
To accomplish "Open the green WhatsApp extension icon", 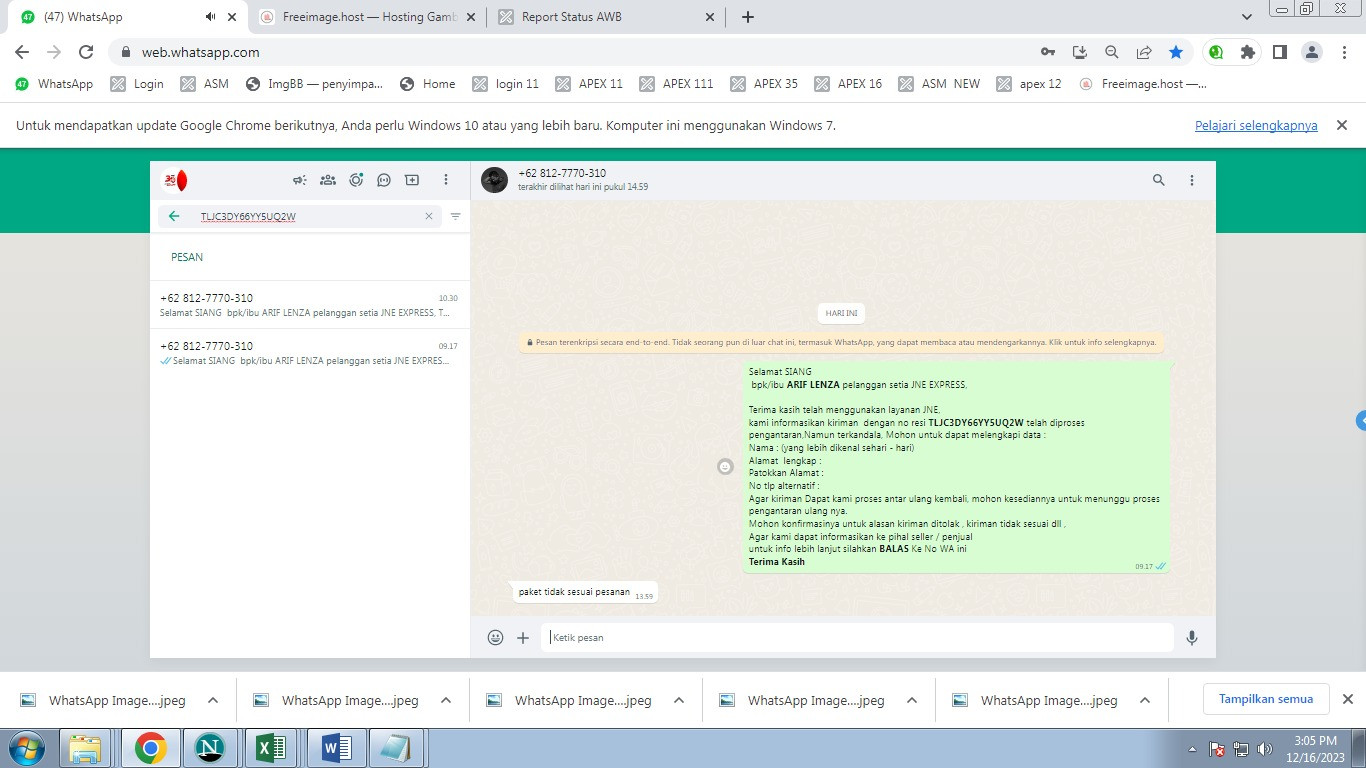I will tap(1216, 52).
